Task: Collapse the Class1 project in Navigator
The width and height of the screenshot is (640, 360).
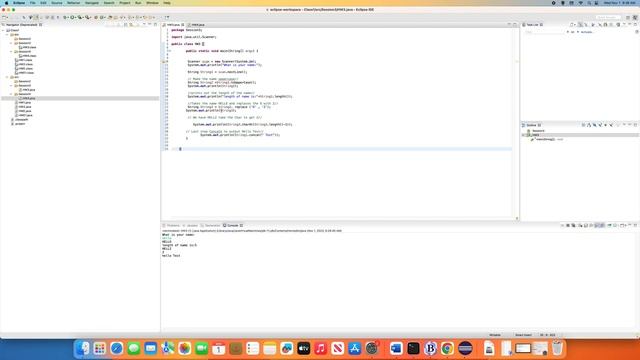Action: [x=3, y=30]
